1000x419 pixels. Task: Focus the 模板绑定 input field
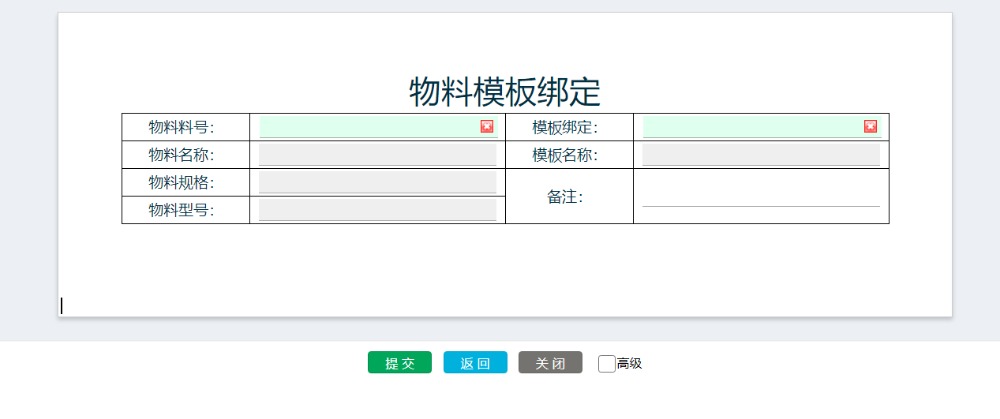(752, 127)
